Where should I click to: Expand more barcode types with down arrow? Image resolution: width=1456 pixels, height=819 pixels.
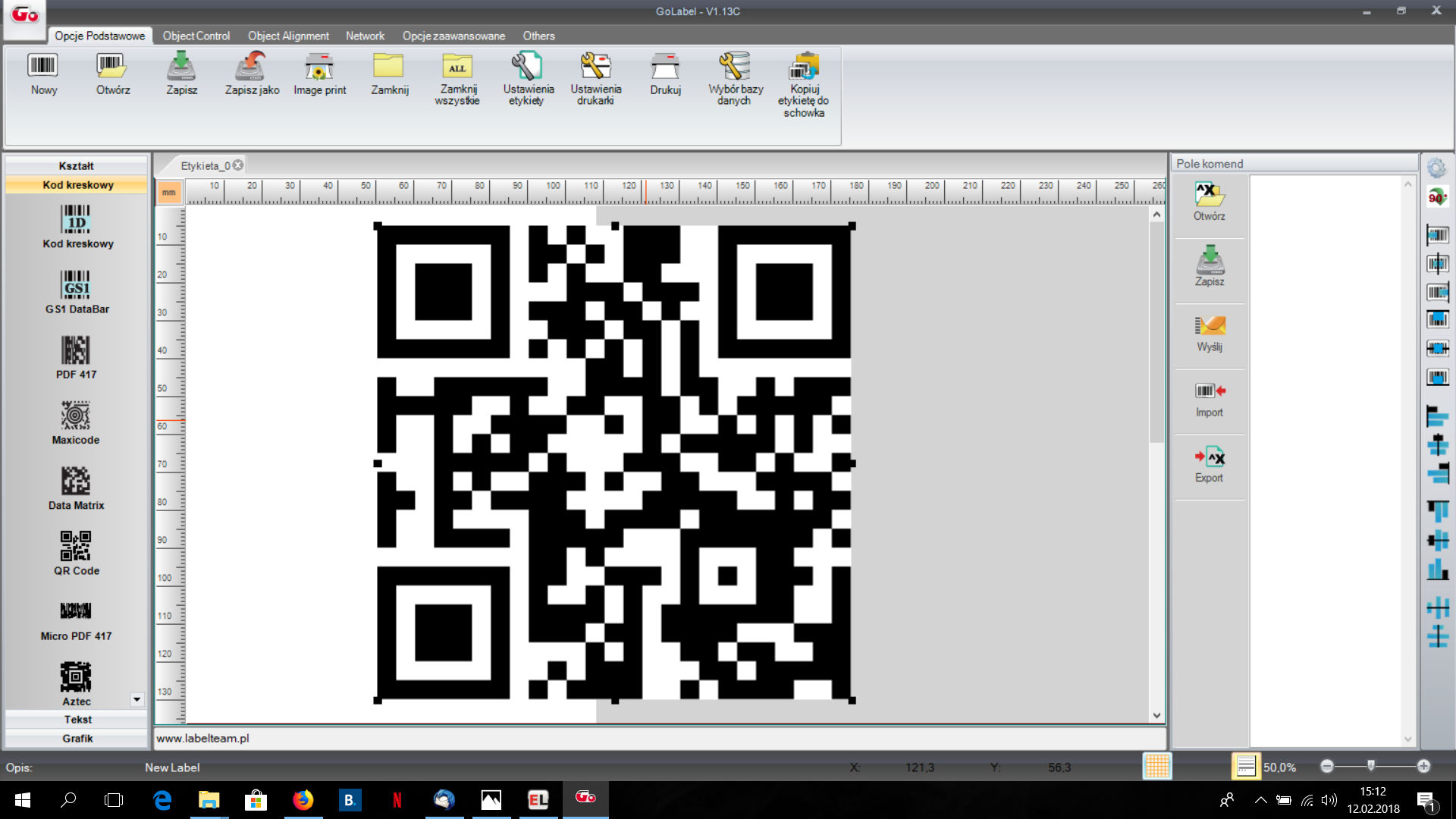(137, 699)
